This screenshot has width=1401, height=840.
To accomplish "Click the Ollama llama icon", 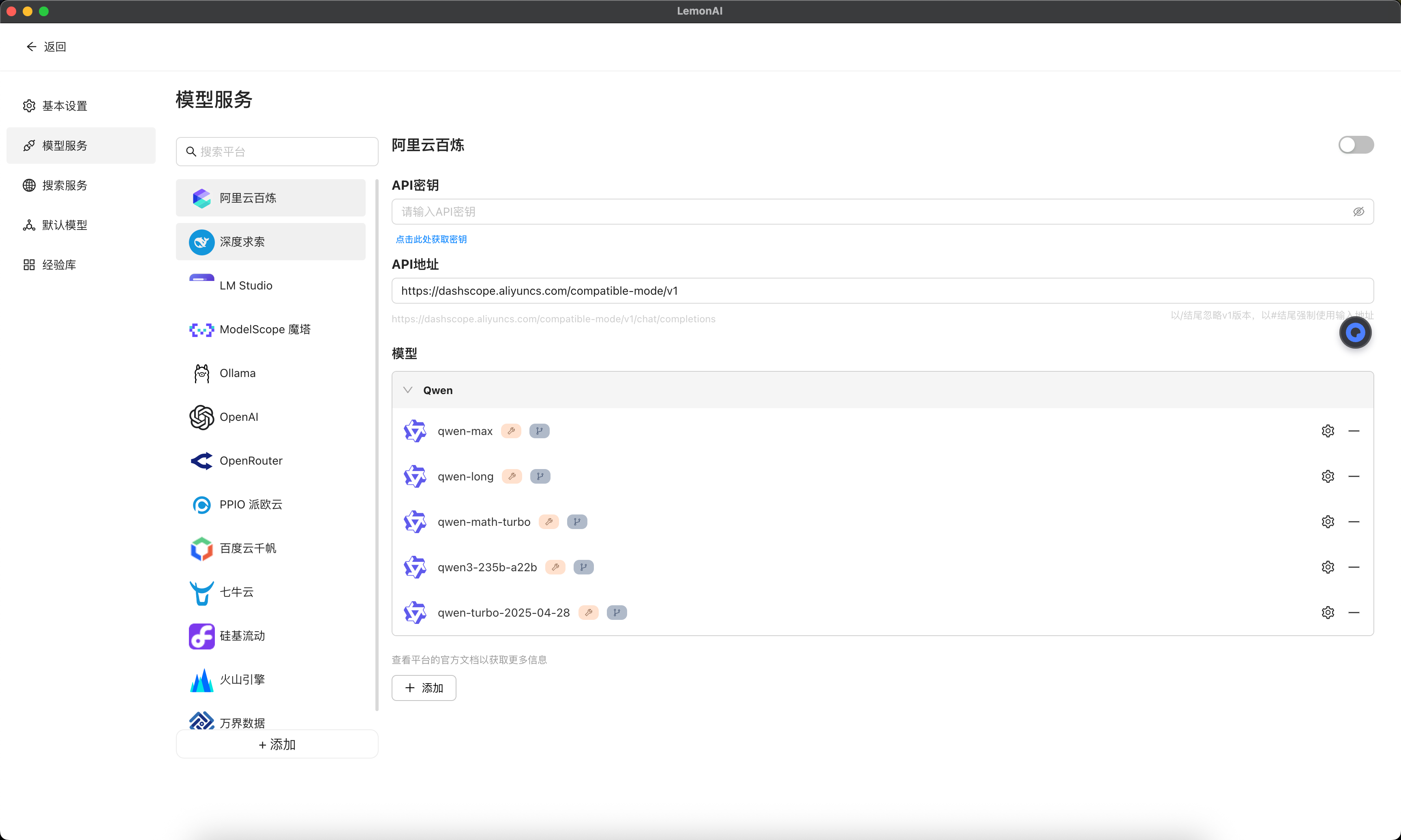I will (201, 374).
